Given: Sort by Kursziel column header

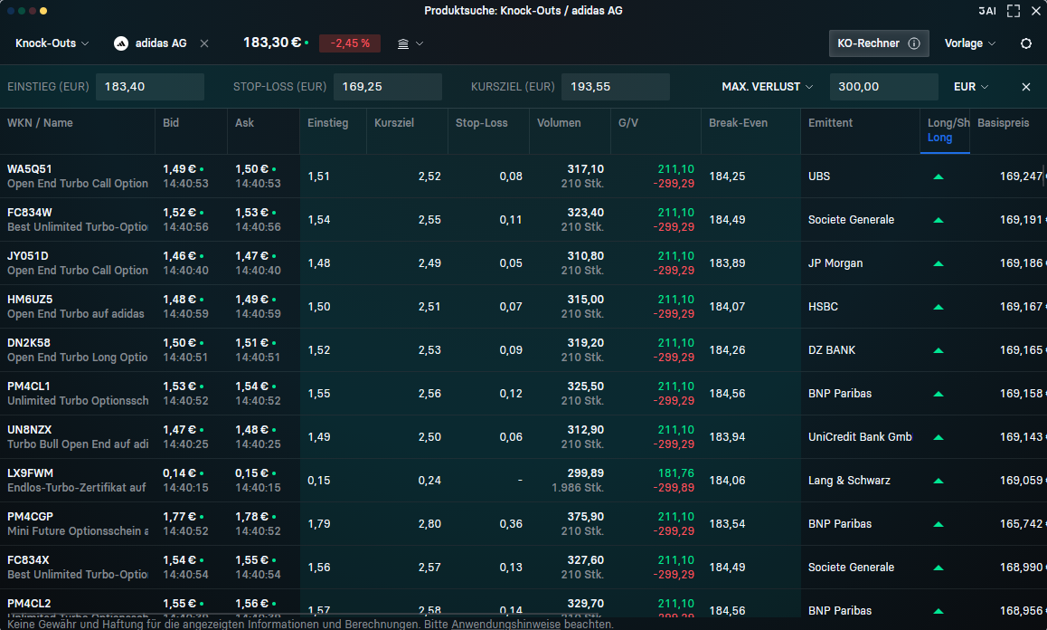Looking at the screenshot, I should pyautogui.click(x=394, y=123).
